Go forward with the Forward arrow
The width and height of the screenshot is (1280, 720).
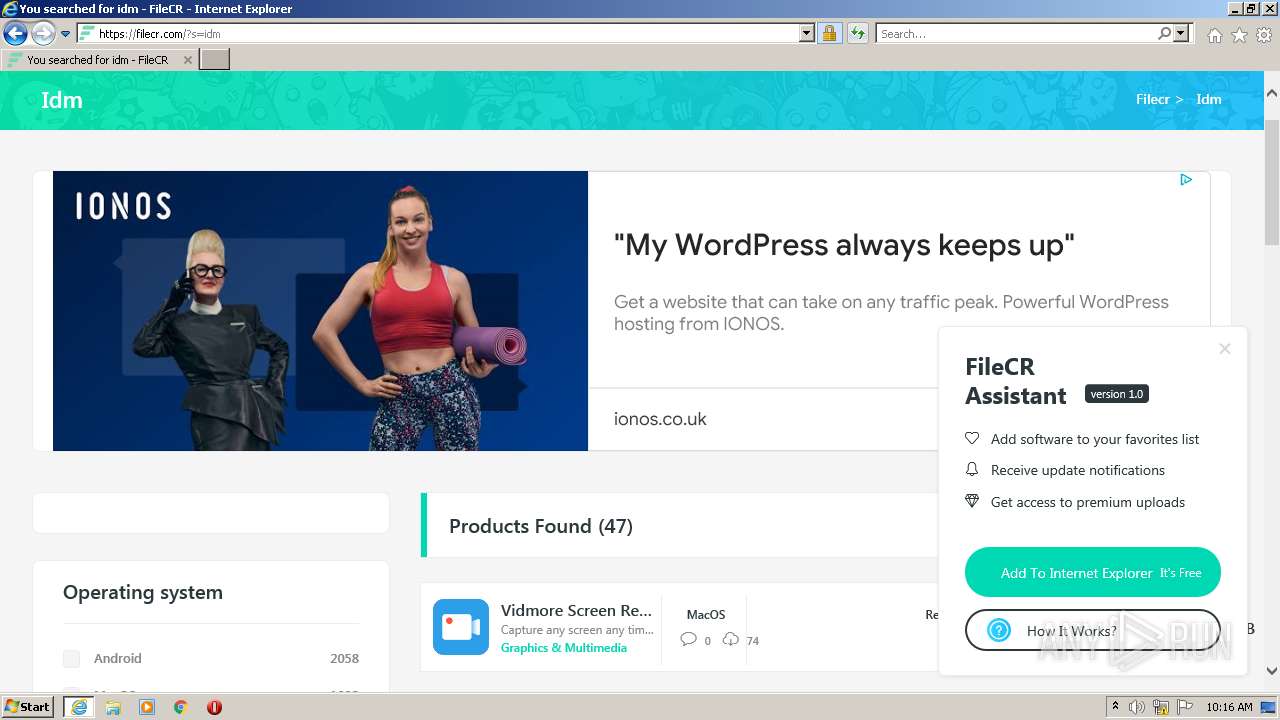(43, 33)
